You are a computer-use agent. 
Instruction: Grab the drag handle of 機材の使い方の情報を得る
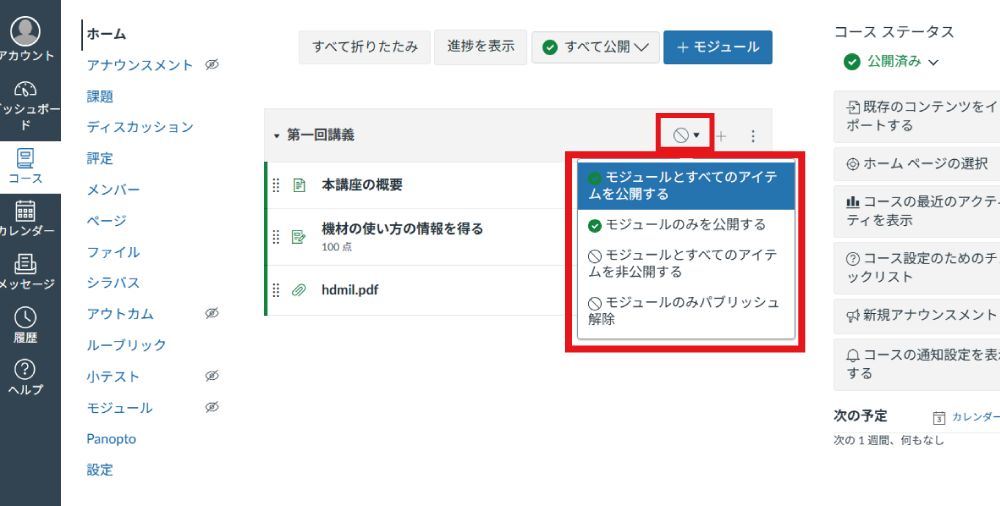click(x=276, y=237)
